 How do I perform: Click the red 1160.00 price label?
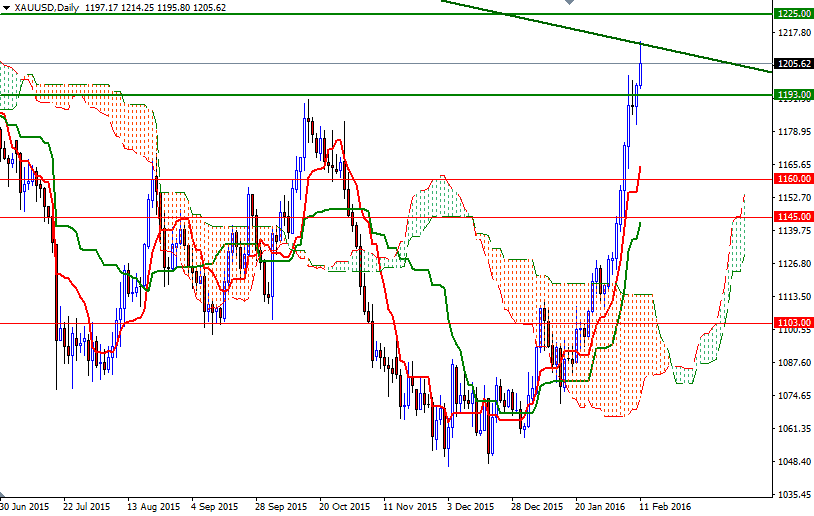tap(793, 179)
